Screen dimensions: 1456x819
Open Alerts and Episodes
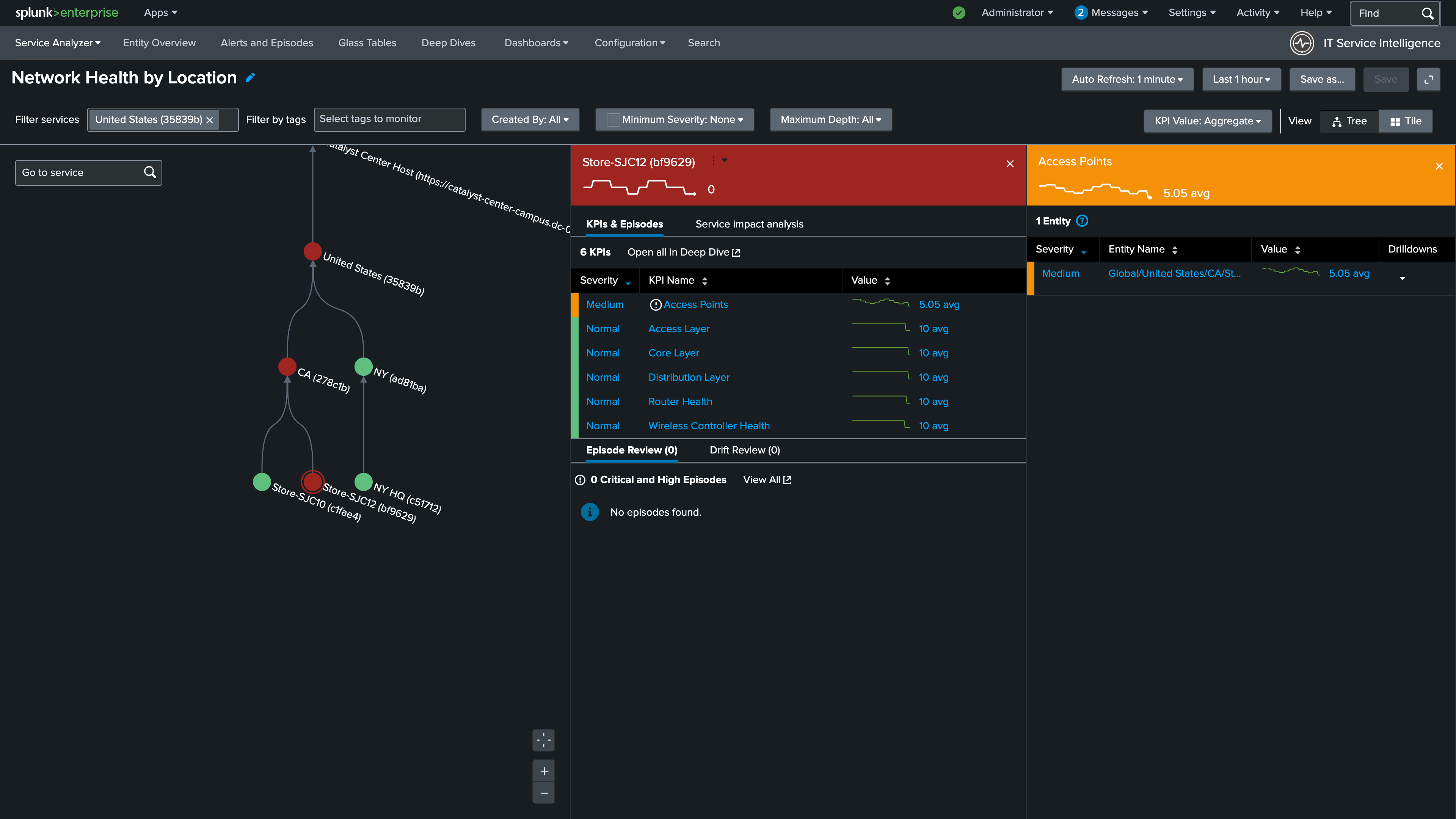[267, 43]
